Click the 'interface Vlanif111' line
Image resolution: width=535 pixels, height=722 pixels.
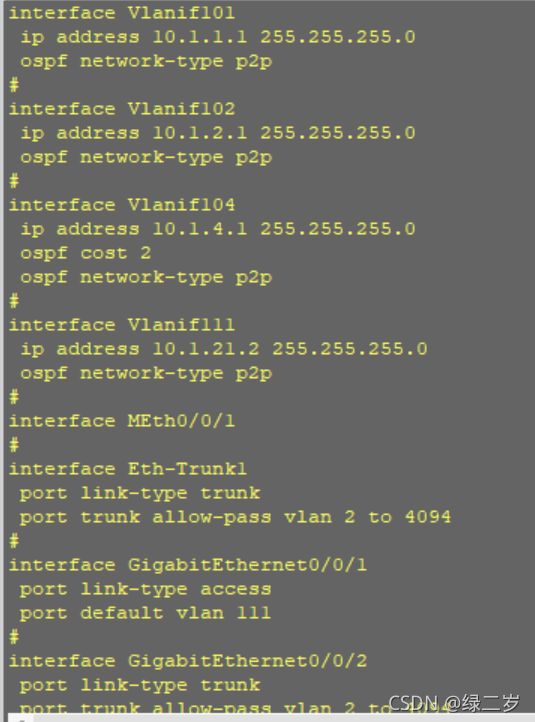[122, 325]
